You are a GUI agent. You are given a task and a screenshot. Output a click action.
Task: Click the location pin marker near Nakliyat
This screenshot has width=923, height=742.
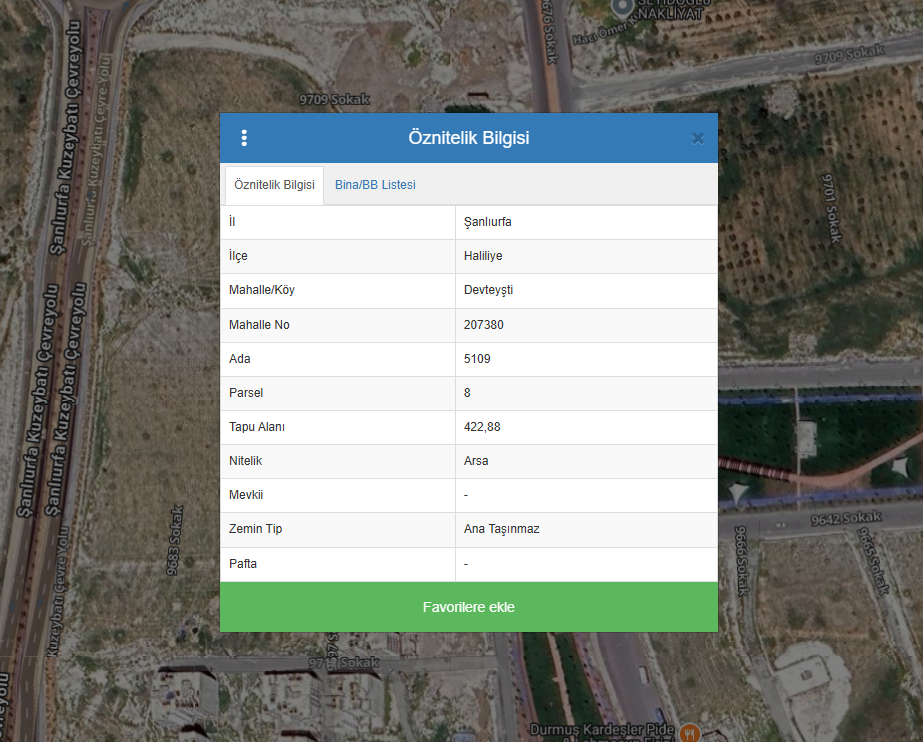coord(623,8)
